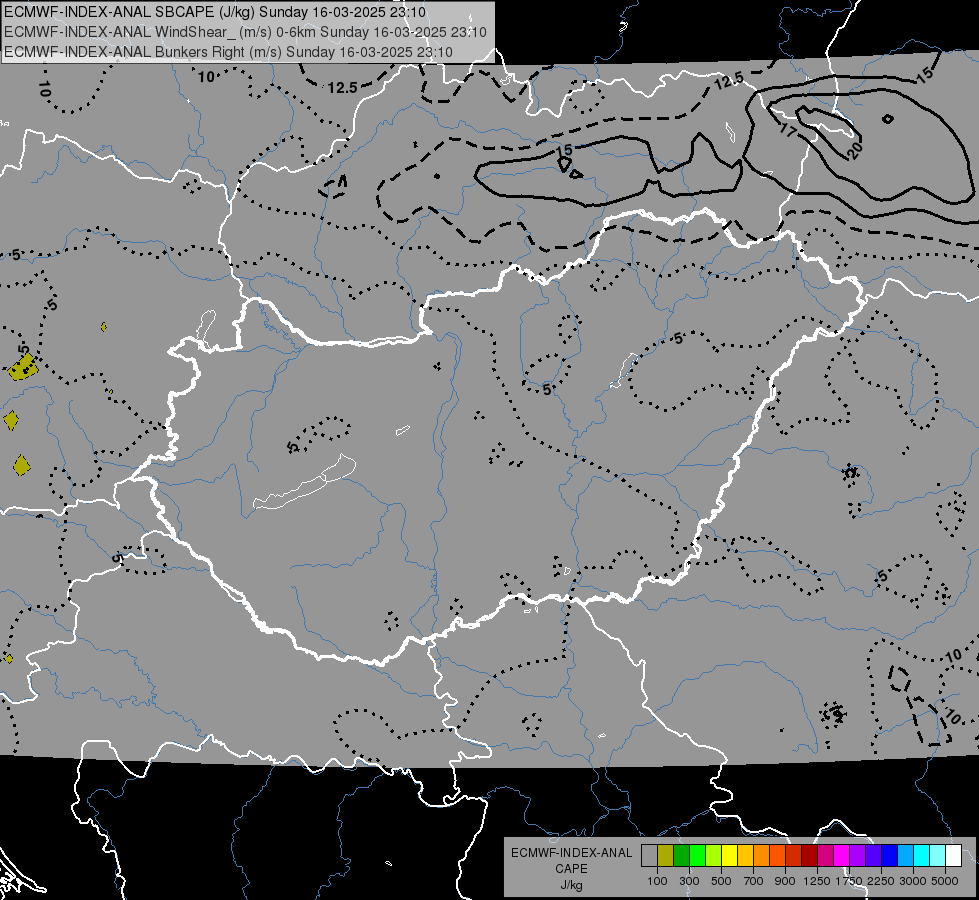Pick the cyan swatch starting at 3000
979x900 pixels.
point(922,855)
